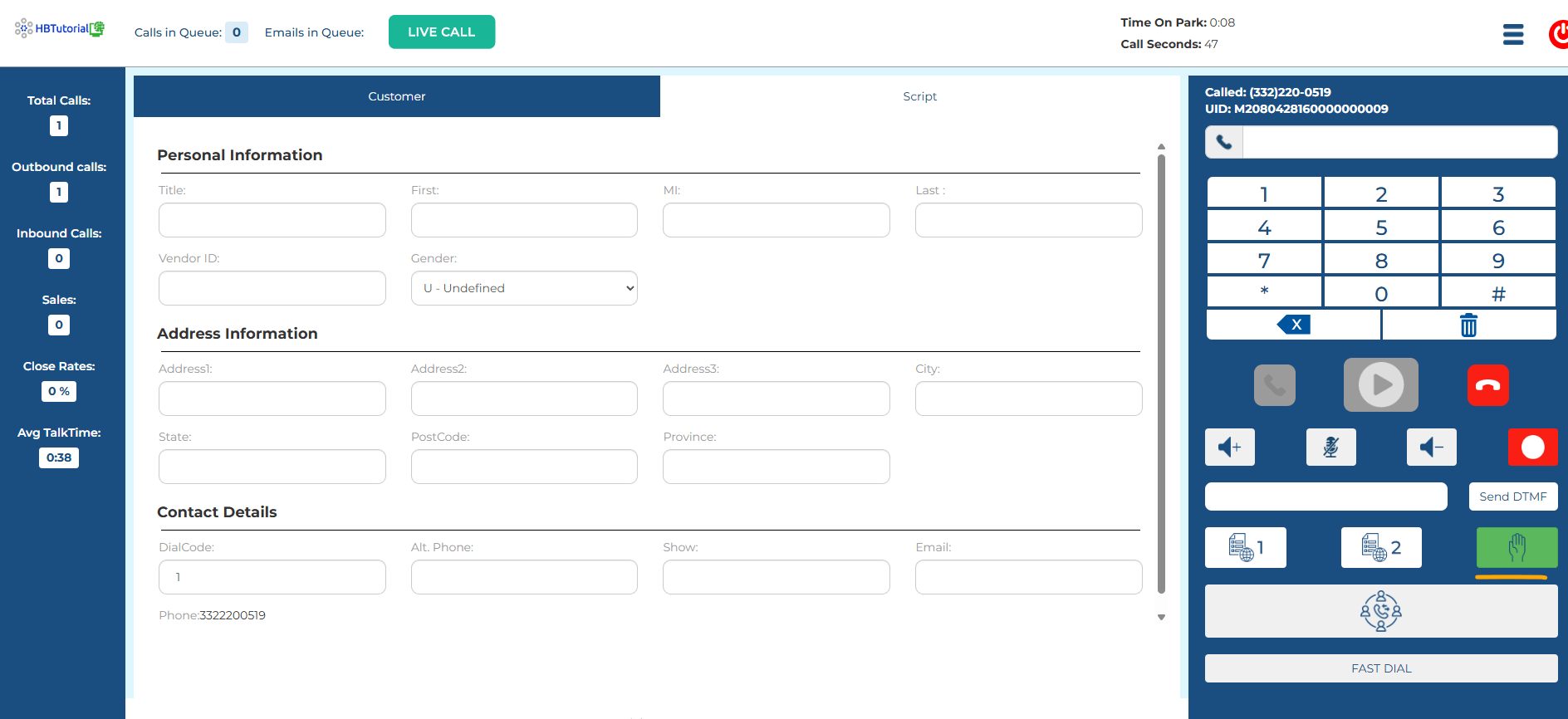This screenshot has width=1568, height=719.
Task: Click the City input field
Action: (1029, 399)
